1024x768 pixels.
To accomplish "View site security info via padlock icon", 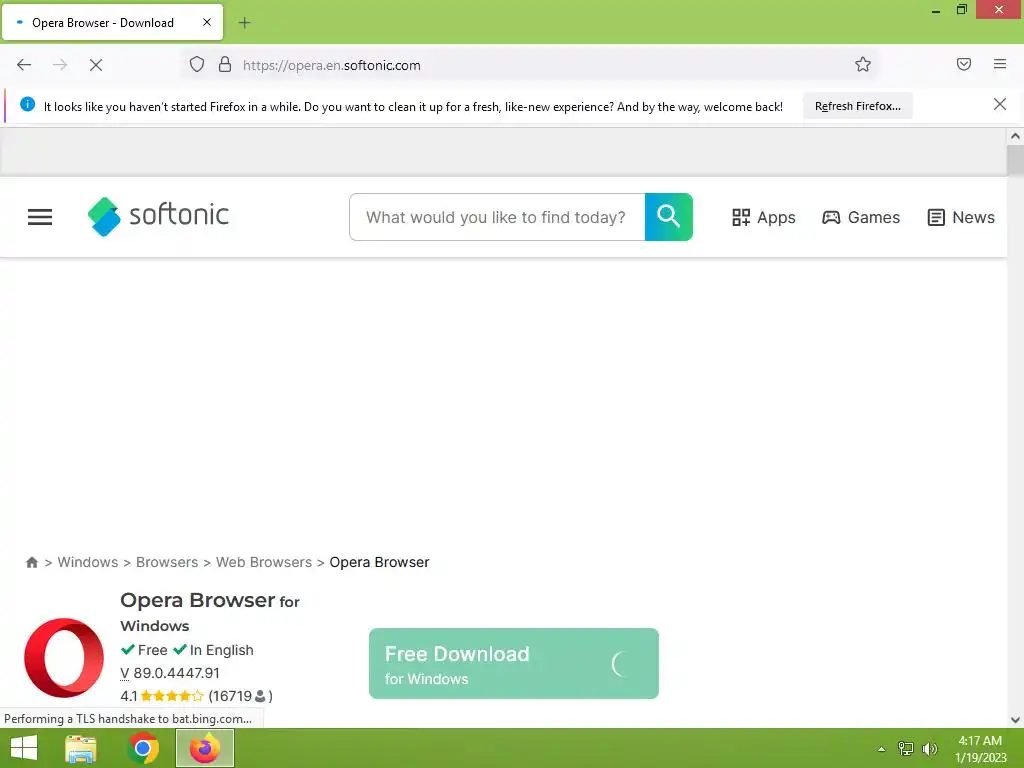I will point(225,64).
